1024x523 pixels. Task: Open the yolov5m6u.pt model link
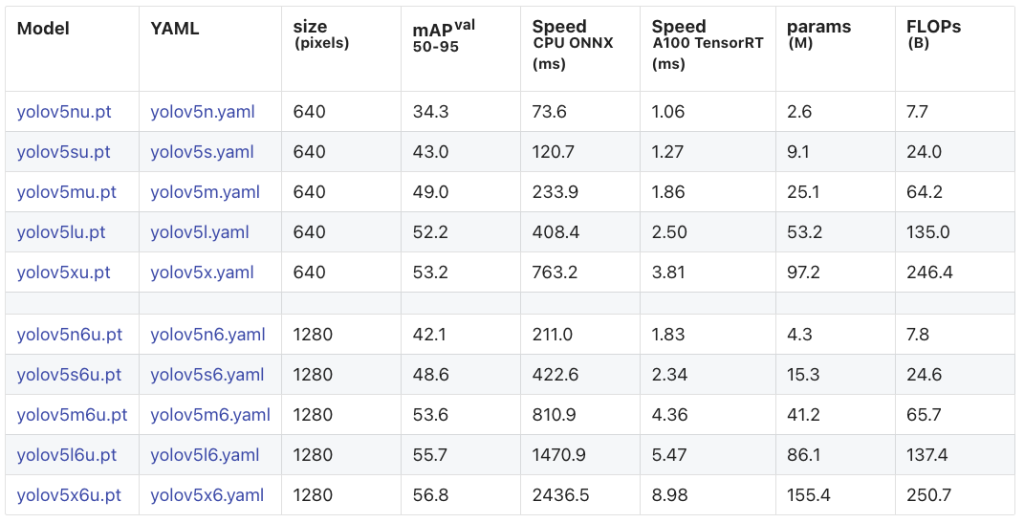(72, 415)
